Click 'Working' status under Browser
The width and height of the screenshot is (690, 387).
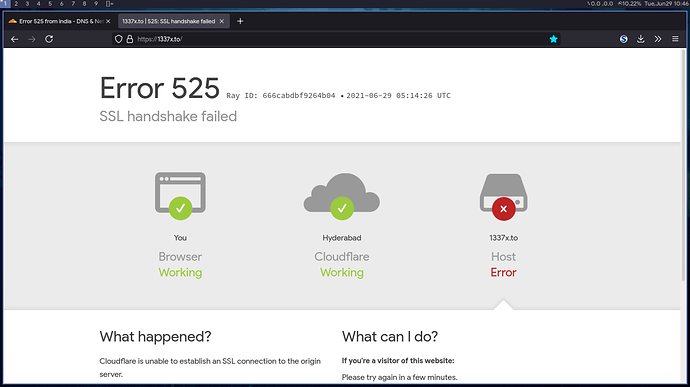pyautogui.click(x=180, y=273)
